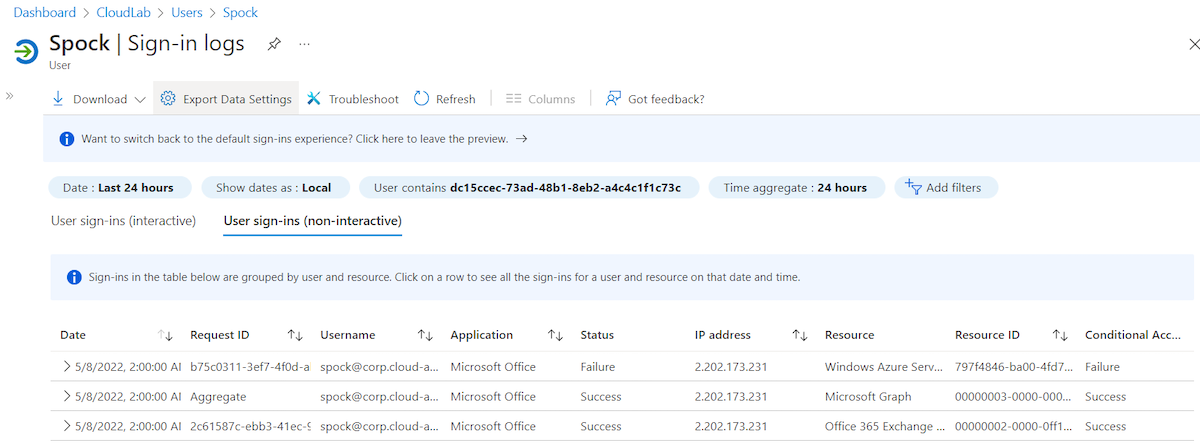1200x443 pixels.
Task: Pin this blade with the pin icon
Action: (274, 44)
